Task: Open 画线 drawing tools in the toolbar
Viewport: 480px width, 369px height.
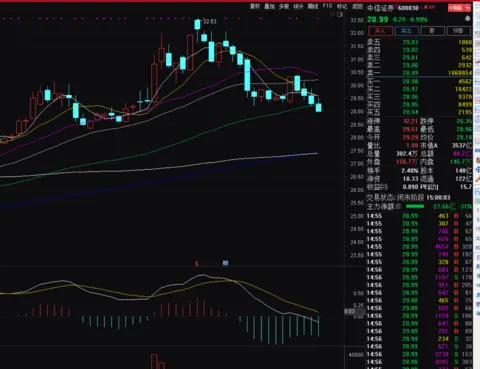Action: click(313, 6)
